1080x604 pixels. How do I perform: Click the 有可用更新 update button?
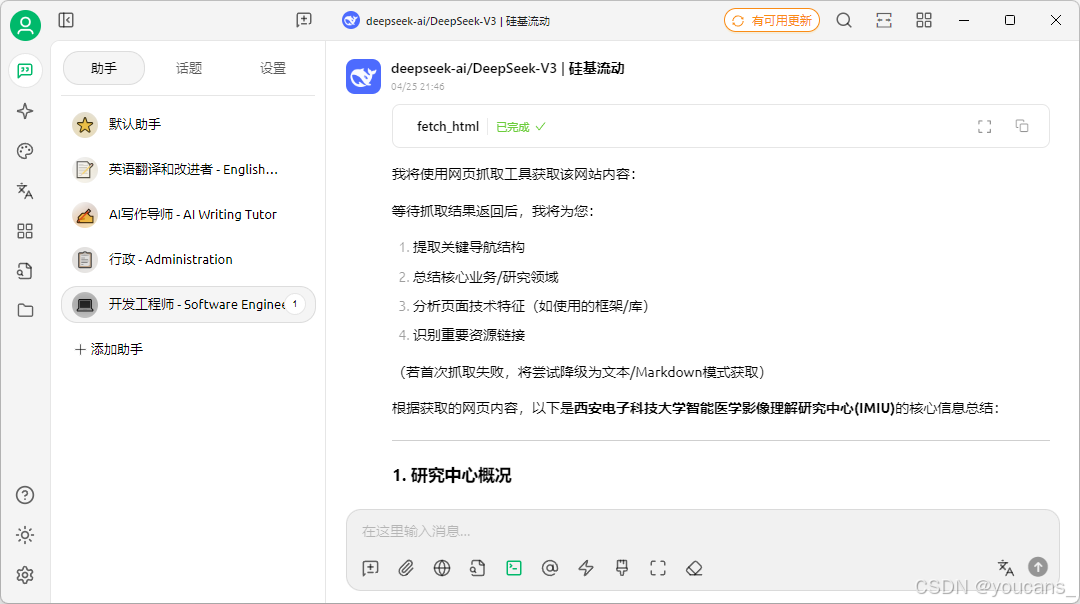click(772, 21)
